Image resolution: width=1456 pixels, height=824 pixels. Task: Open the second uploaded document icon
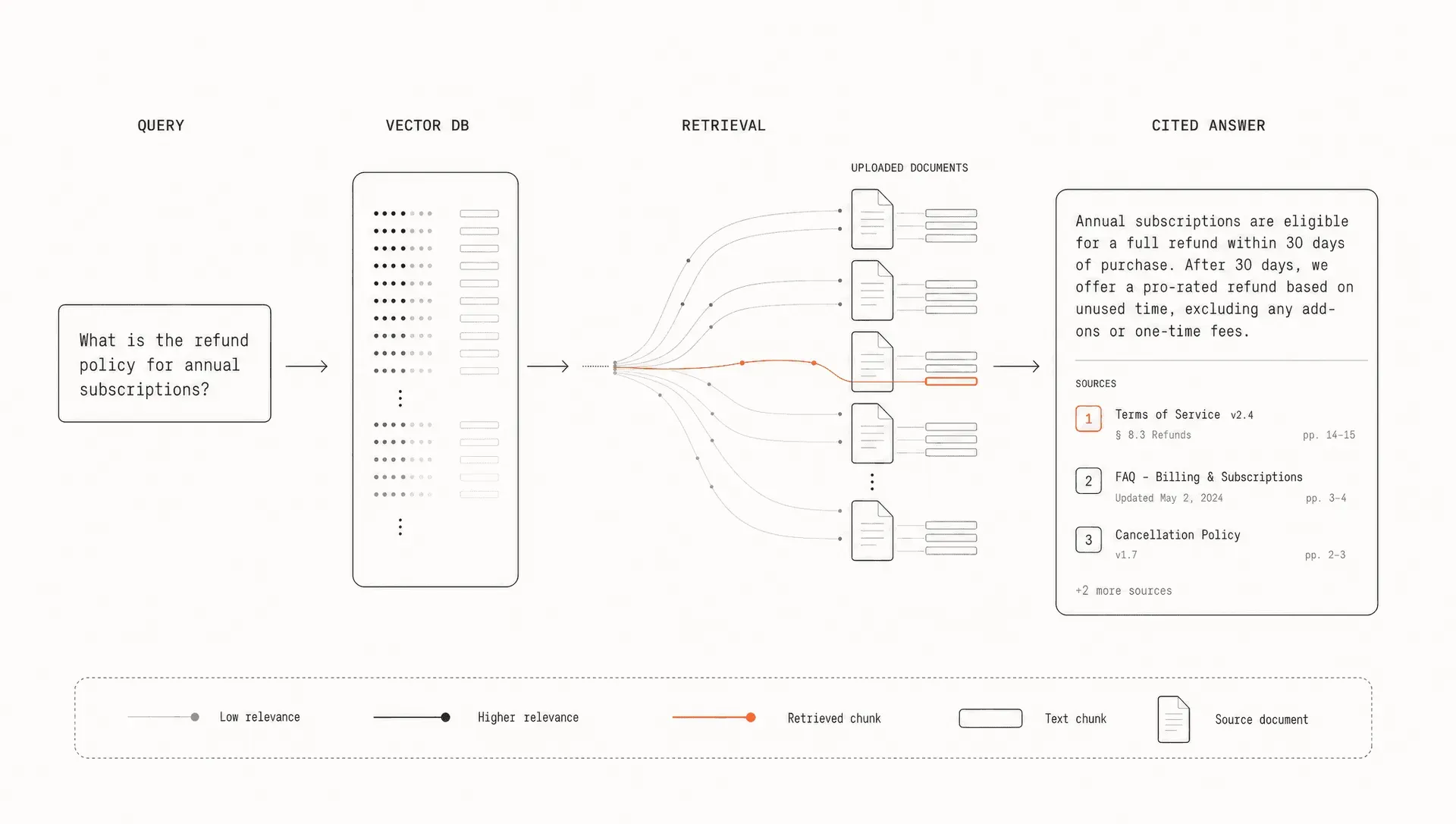click(x=872, y=291)
